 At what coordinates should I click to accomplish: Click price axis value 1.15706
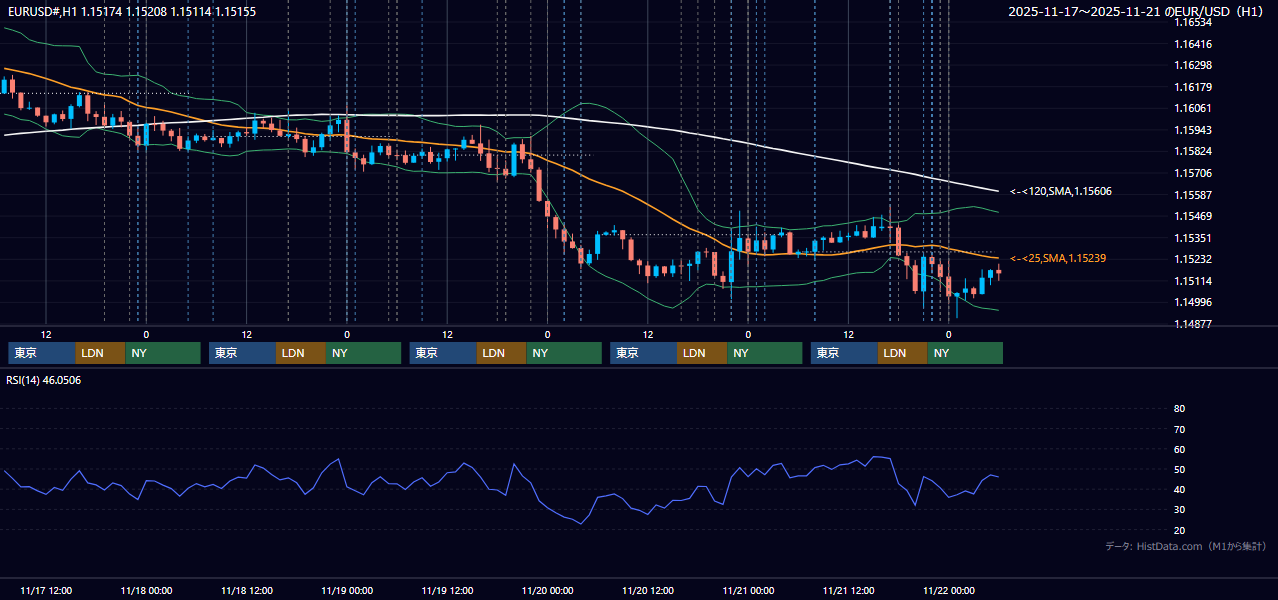click(1193, 173)
